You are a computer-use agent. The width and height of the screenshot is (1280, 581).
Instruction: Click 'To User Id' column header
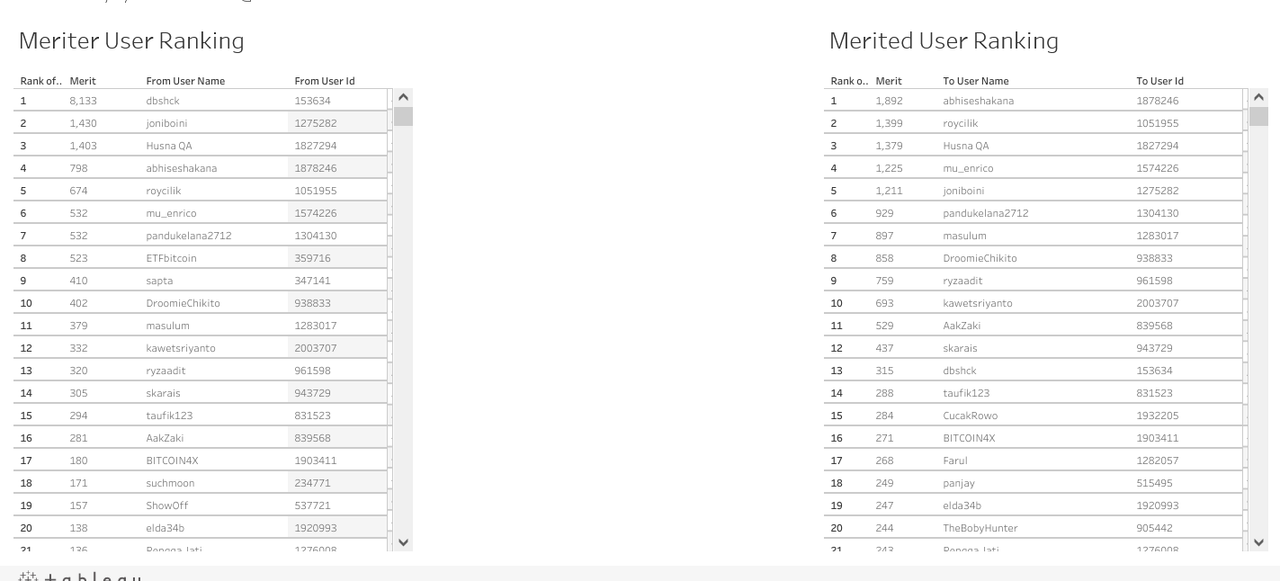click(x=1159, y=81)
